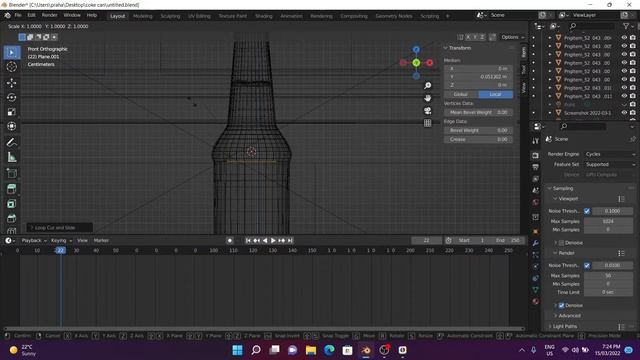This screenshot has height=360, width=640.
Task: Open the Object Data properties green triangle icon
Action: 536,290
